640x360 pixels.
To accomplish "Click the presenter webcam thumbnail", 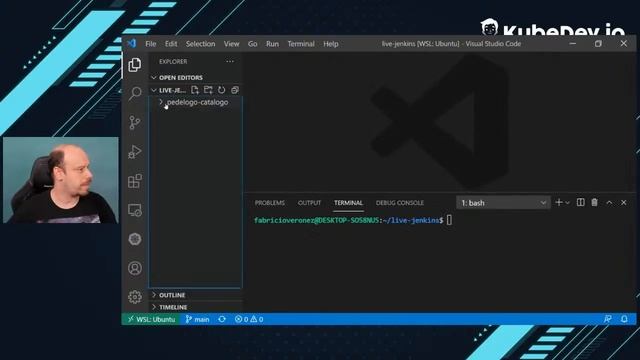I will pos(61,180).
